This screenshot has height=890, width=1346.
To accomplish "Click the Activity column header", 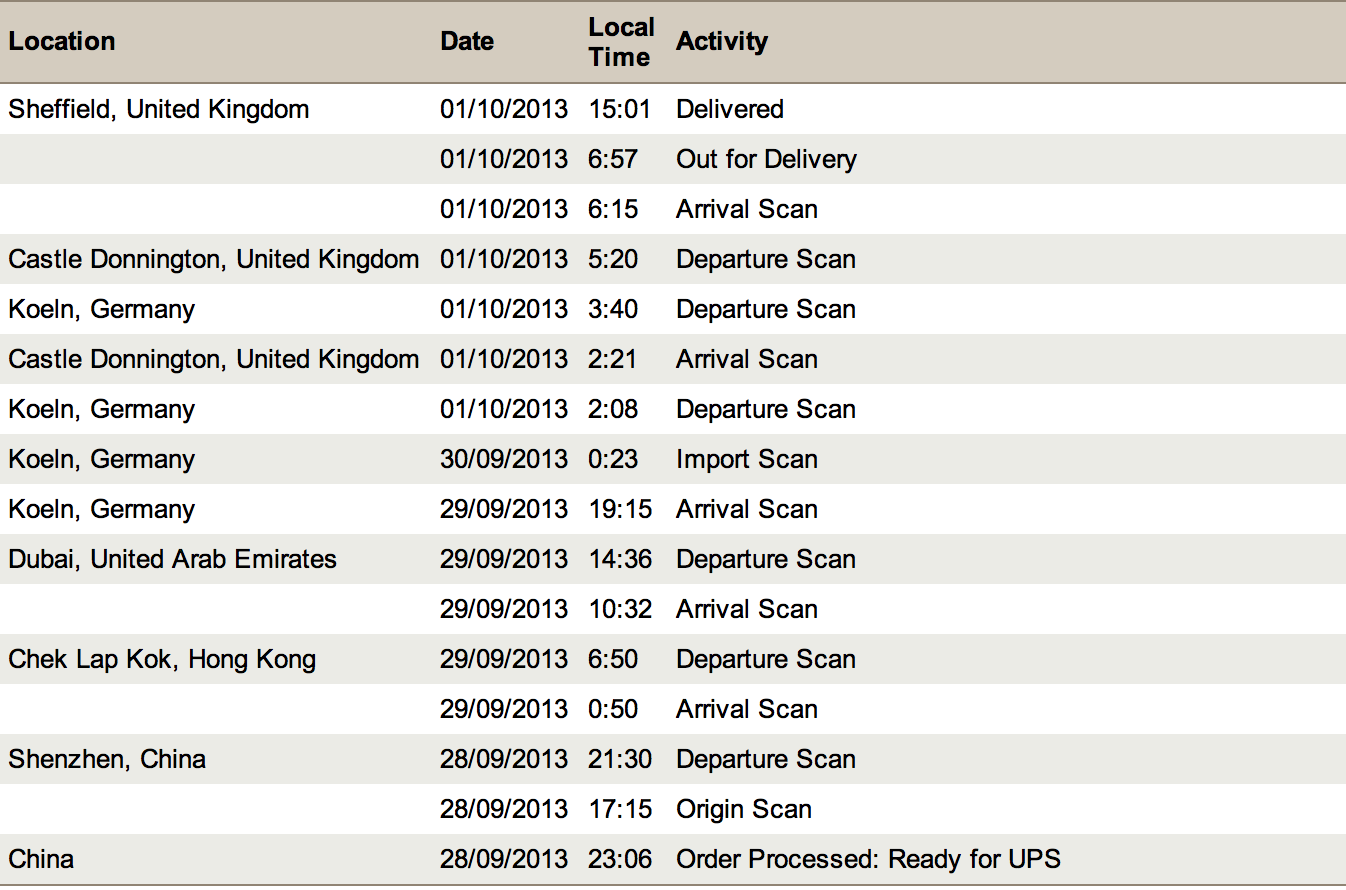I will (722, 41).
